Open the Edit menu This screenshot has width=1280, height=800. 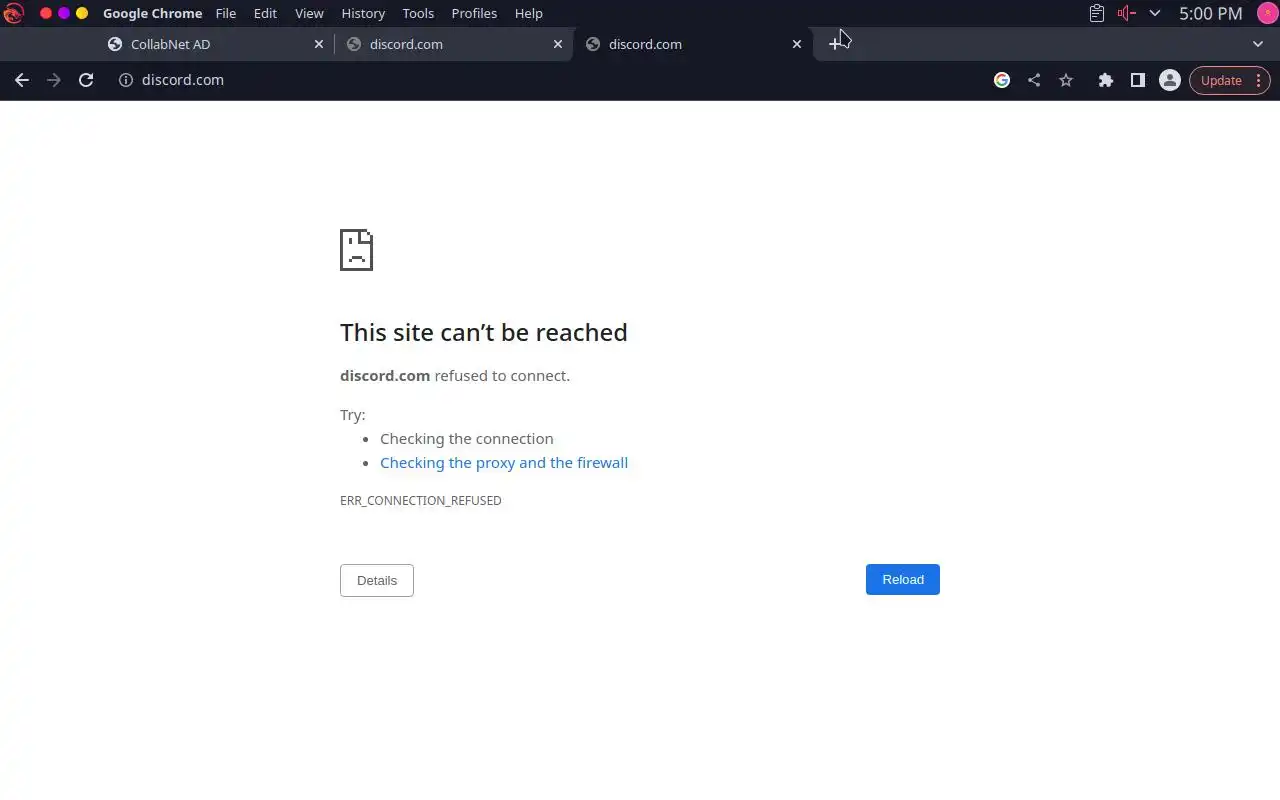[x=265, y=13]
